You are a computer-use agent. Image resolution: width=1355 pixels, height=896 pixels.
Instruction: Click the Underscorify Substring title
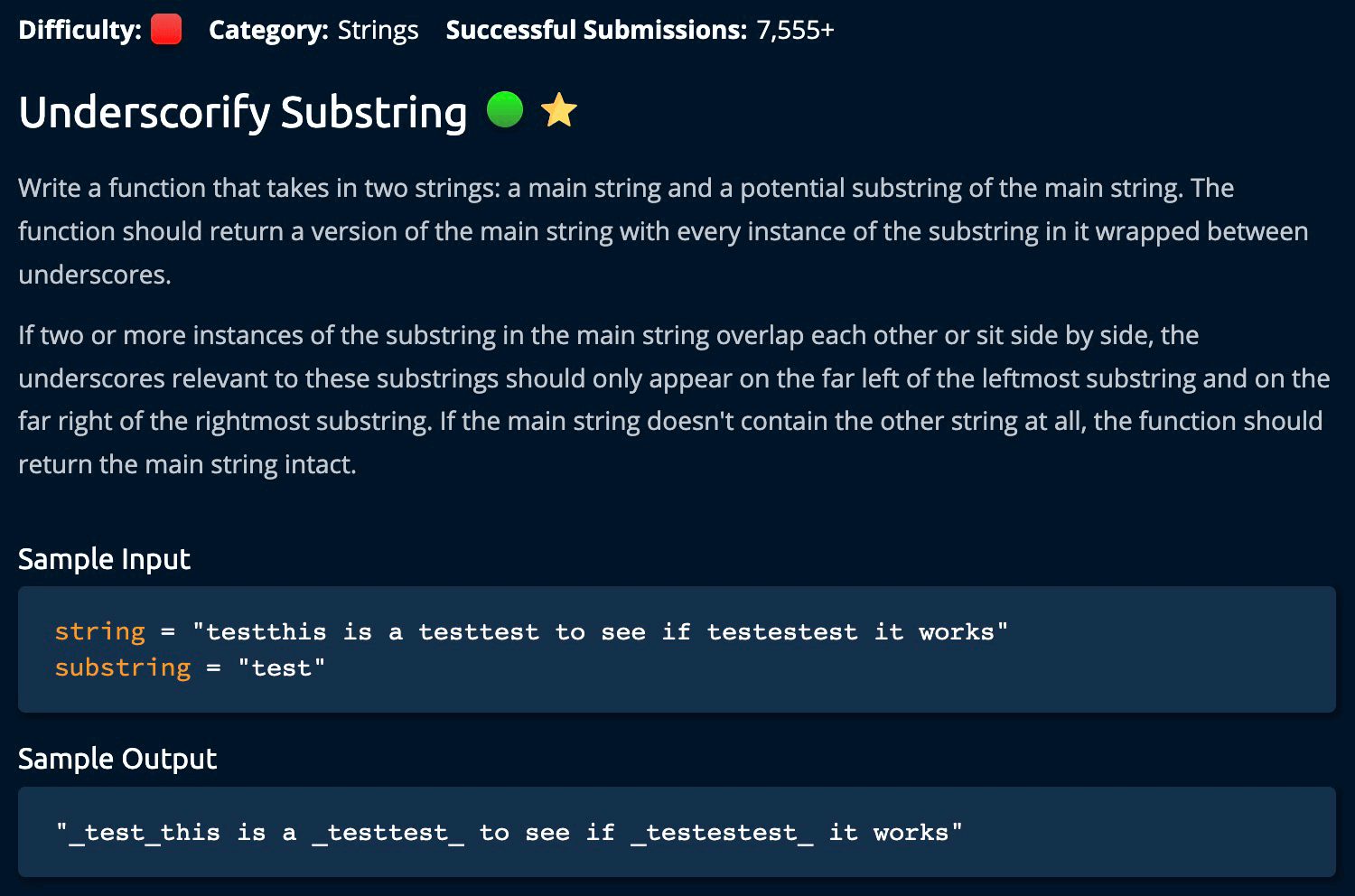(243, 112)
